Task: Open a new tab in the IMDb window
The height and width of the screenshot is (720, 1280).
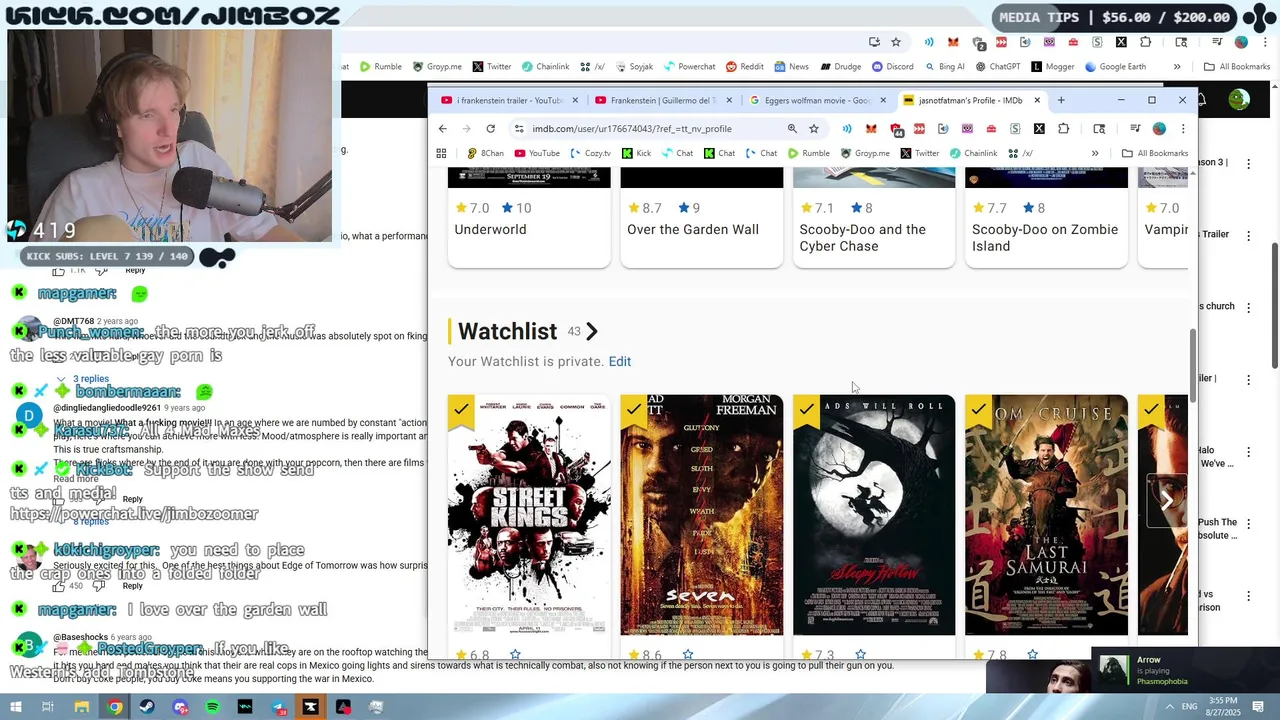Action: 1061,100
